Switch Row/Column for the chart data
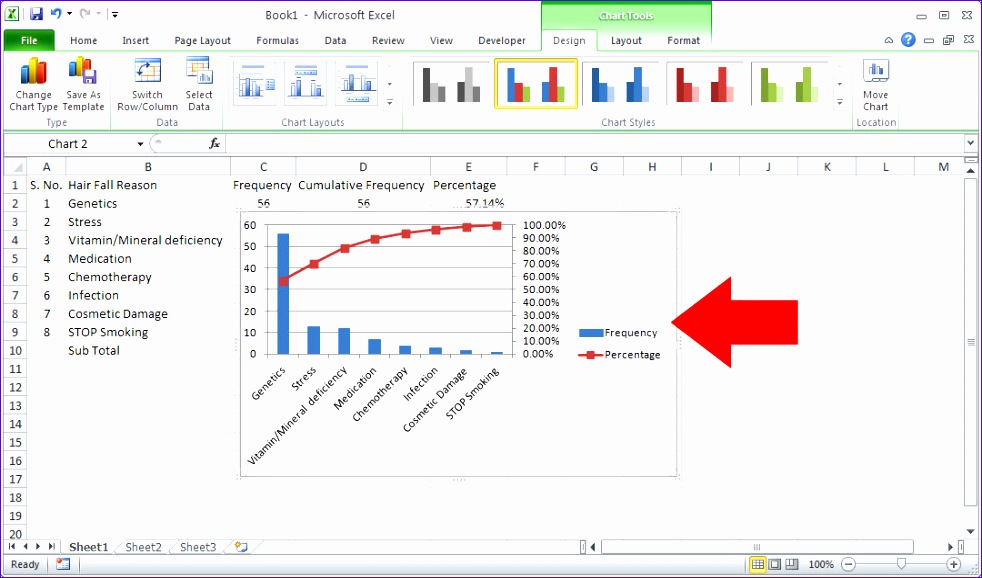This screenshot has width=982, height=578. [147, 85]
